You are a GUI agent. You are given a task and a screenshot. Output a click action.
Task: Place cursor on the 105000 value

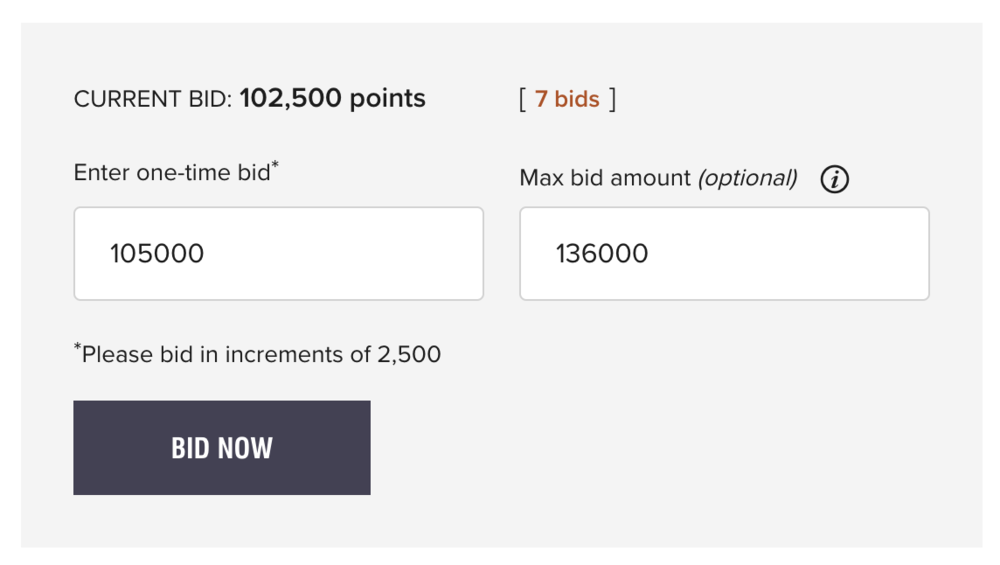[157, 253]
